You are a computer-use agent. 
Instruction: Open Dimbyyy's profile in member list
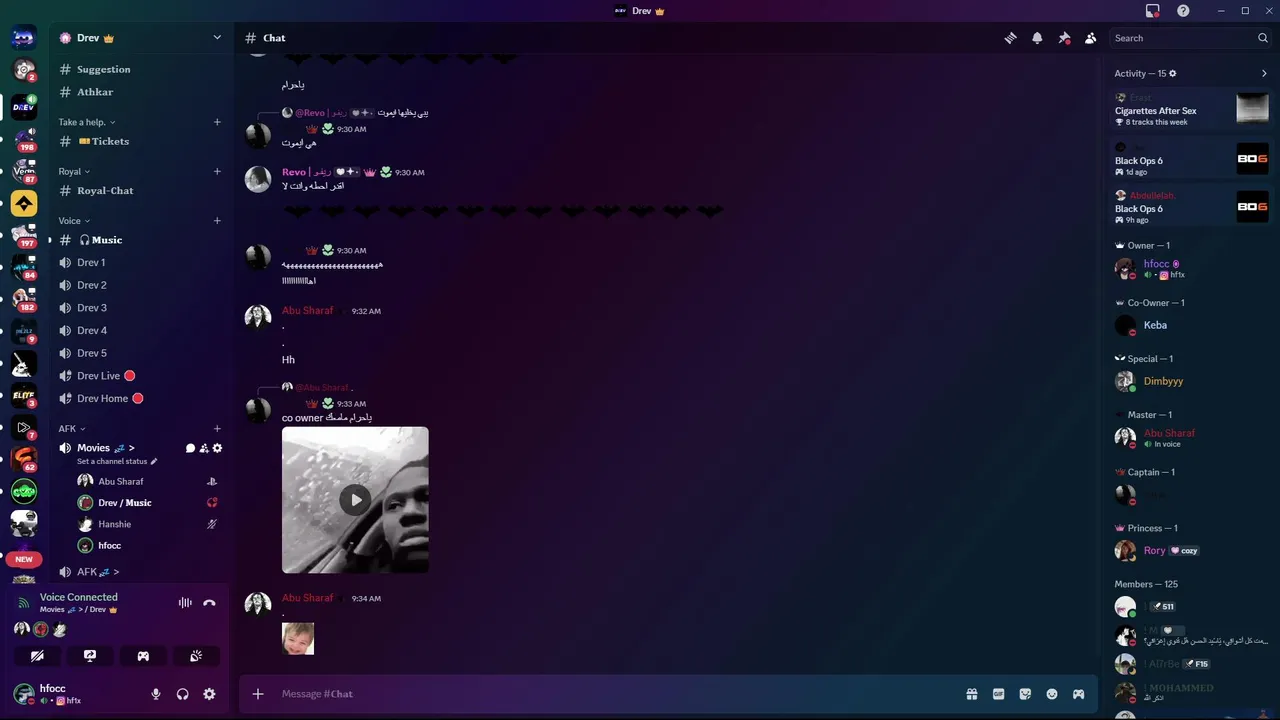click(1190, 381)
